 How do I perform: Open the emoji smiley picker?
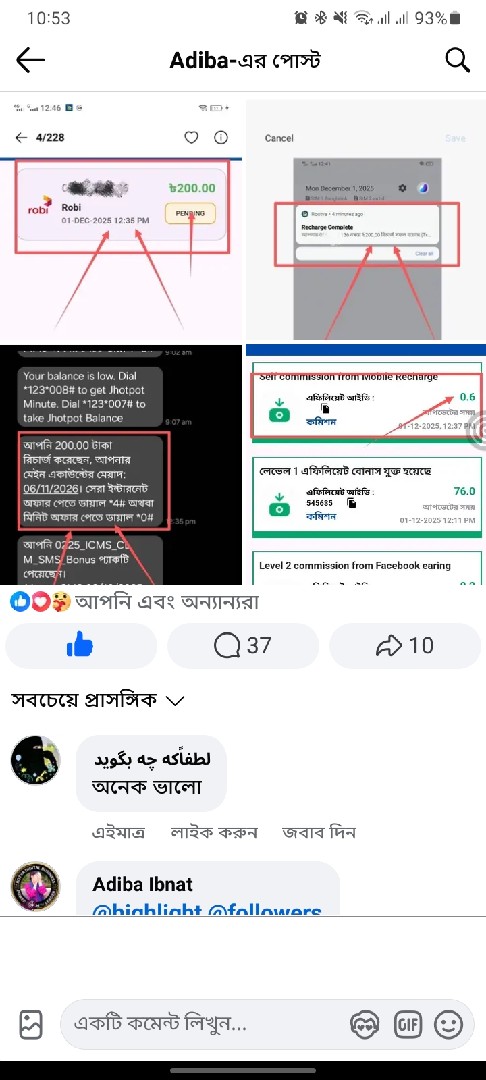pyautogui.click(x=448, y=1025)
